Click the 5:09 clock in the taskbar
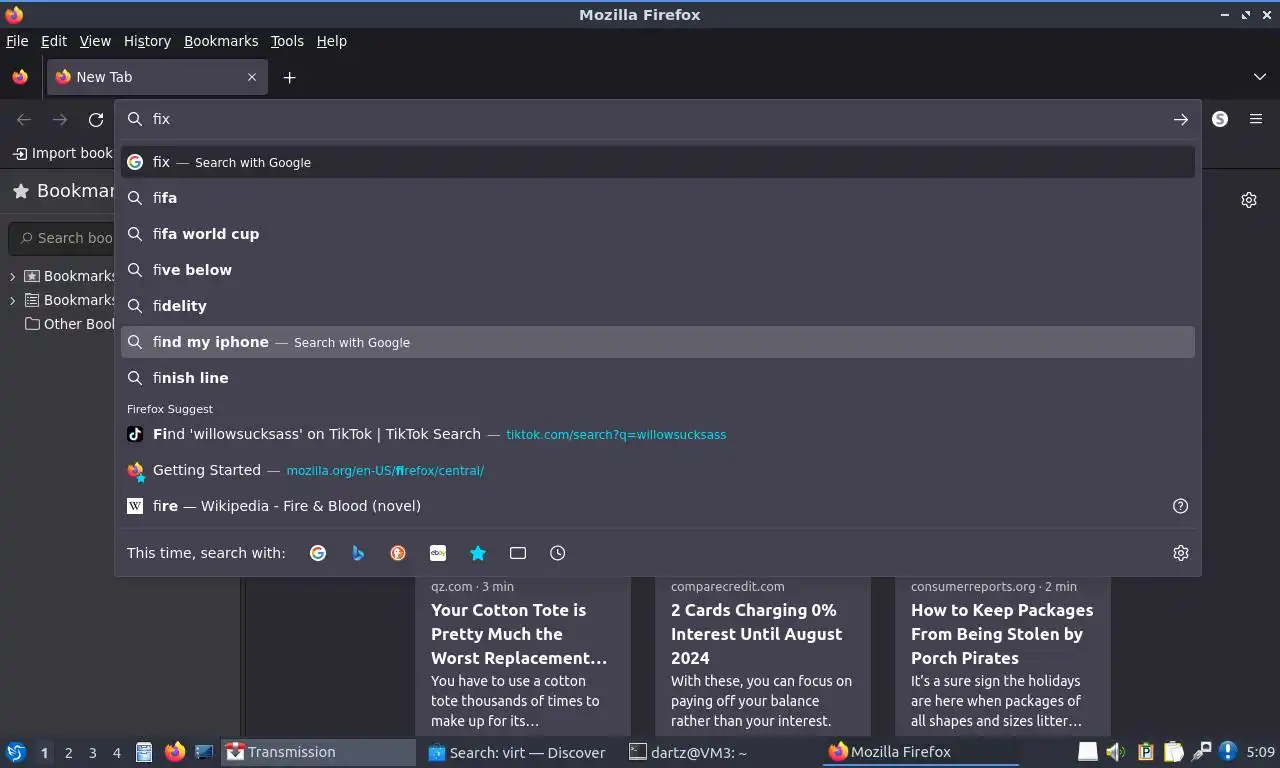The image size is (1280, 768). click(x=1260, y=752)
